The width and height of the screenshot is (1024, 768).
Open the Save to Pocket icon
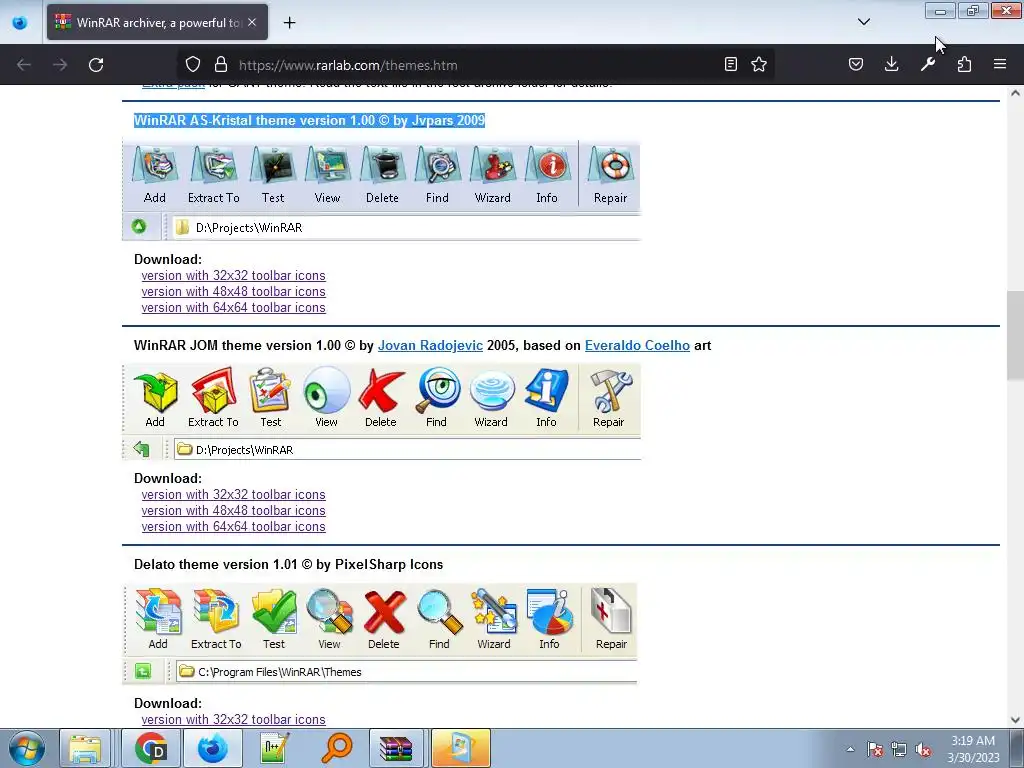(856, 64)
